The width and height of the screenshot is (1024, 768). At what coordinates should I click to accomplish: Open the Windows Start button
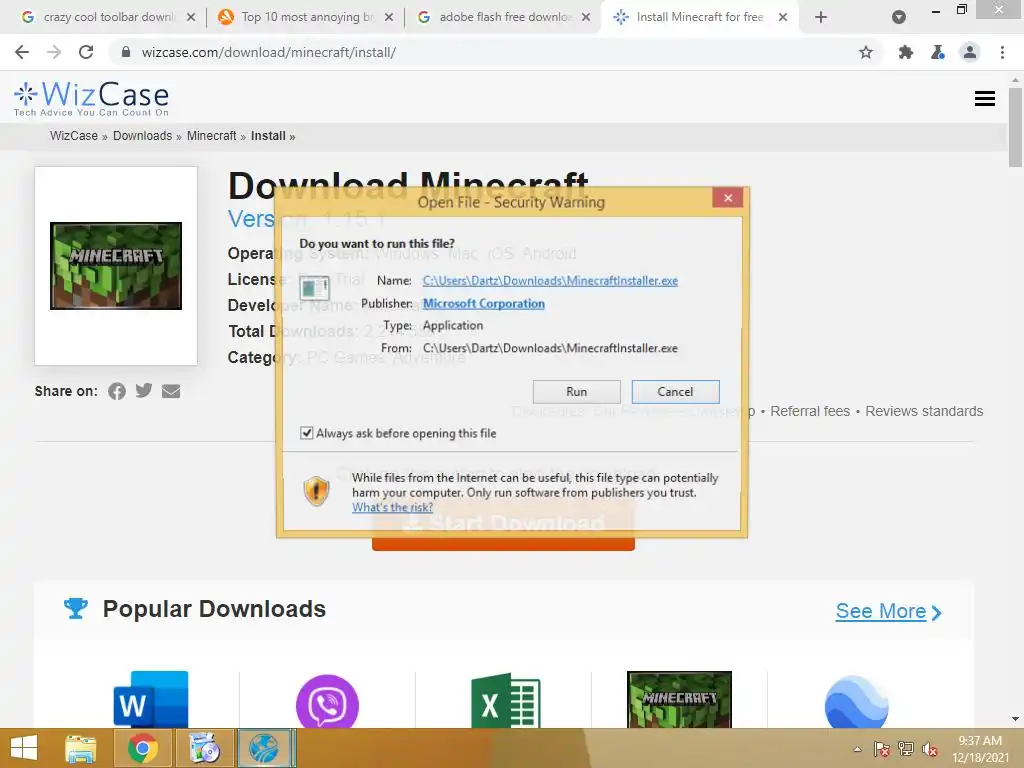click(24, 748)
